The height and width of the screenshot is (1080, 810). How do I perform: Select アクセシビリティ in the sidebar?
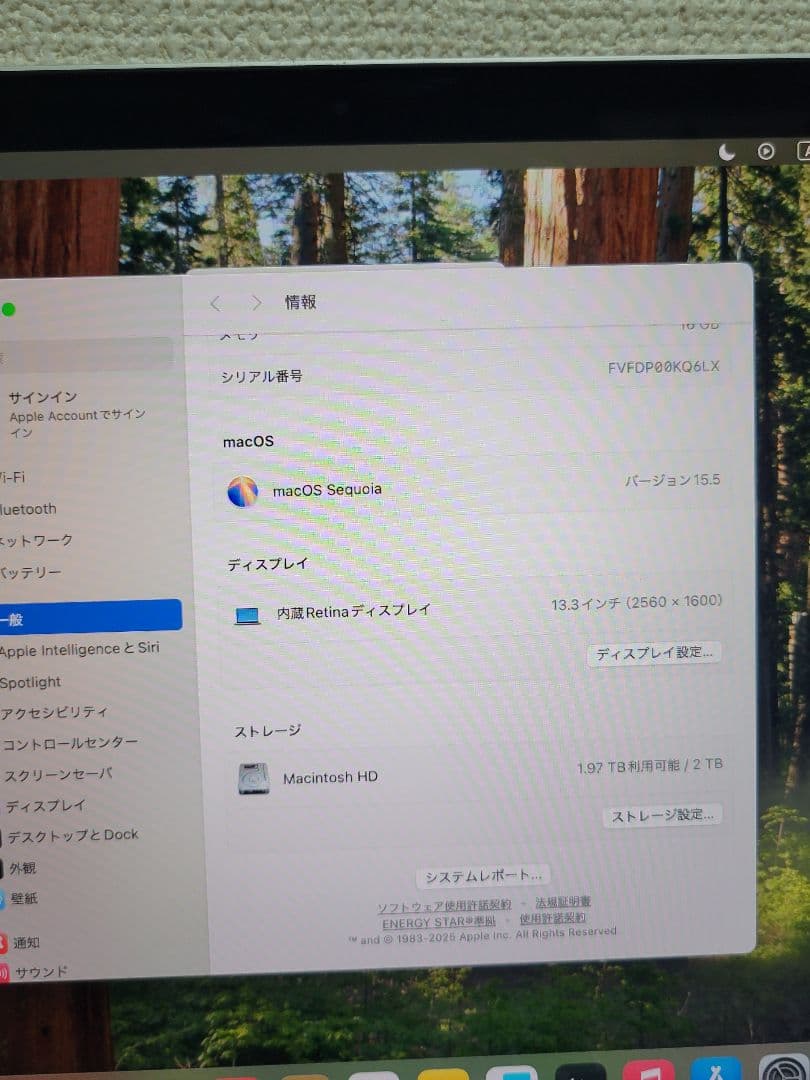coord(54,712)
